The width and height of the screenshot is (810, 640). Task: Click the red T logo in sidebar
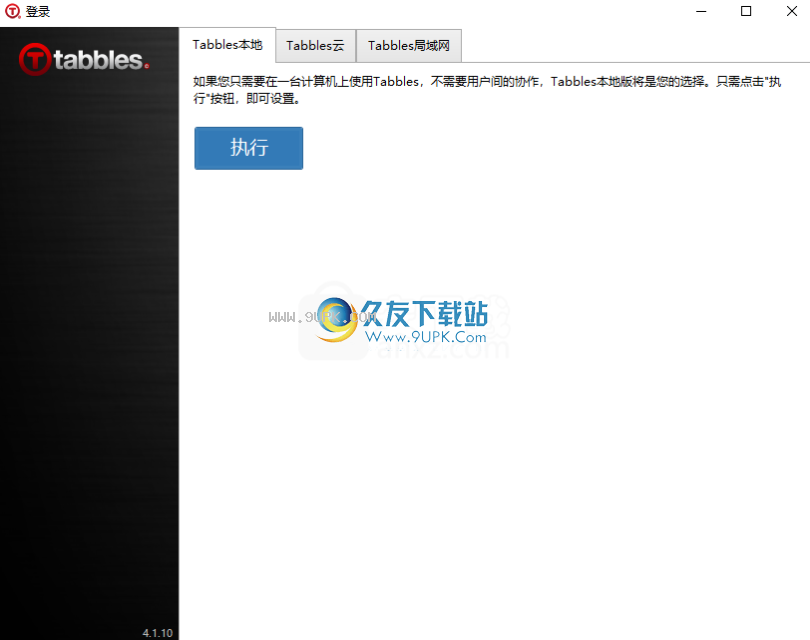pyautogui.click(x=35, y=59)
